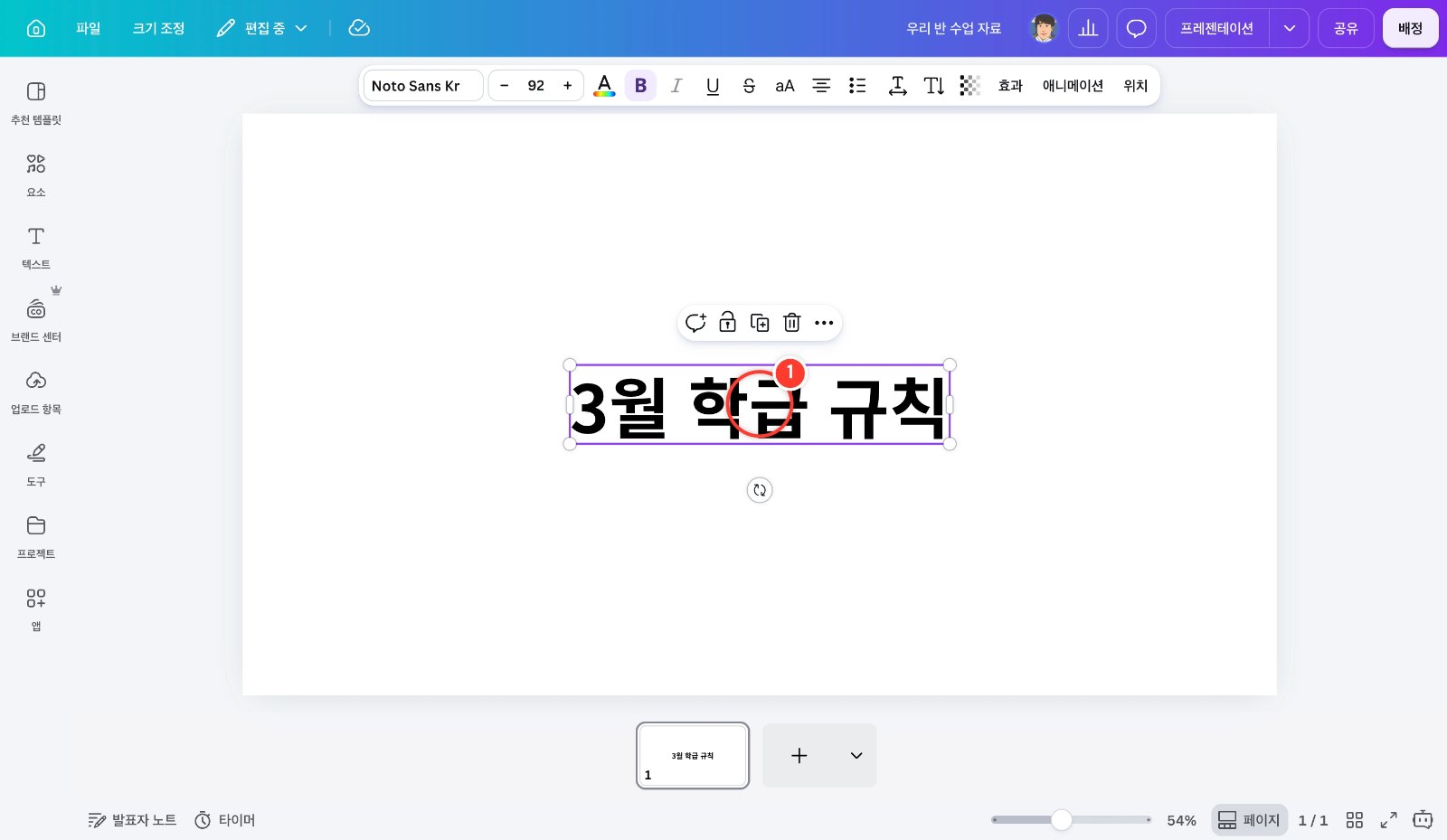Open the user profile avatar

(1044, 28)
